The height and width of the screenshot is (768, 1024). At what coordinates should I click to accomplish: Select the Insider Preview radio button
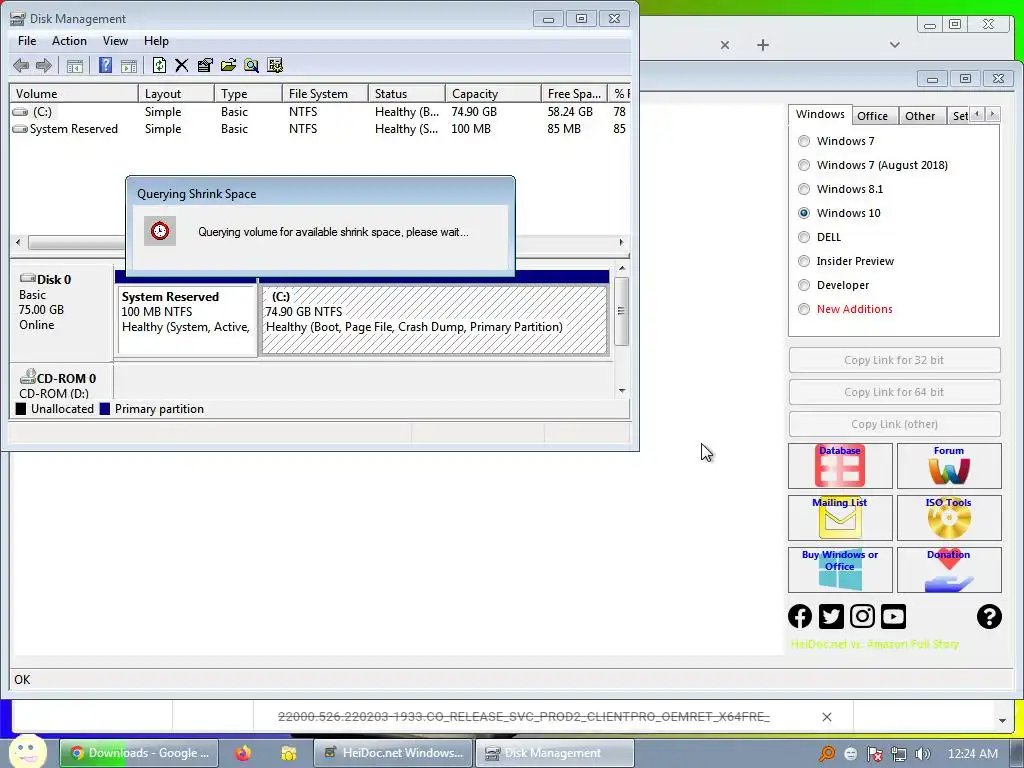click(804, 261)
